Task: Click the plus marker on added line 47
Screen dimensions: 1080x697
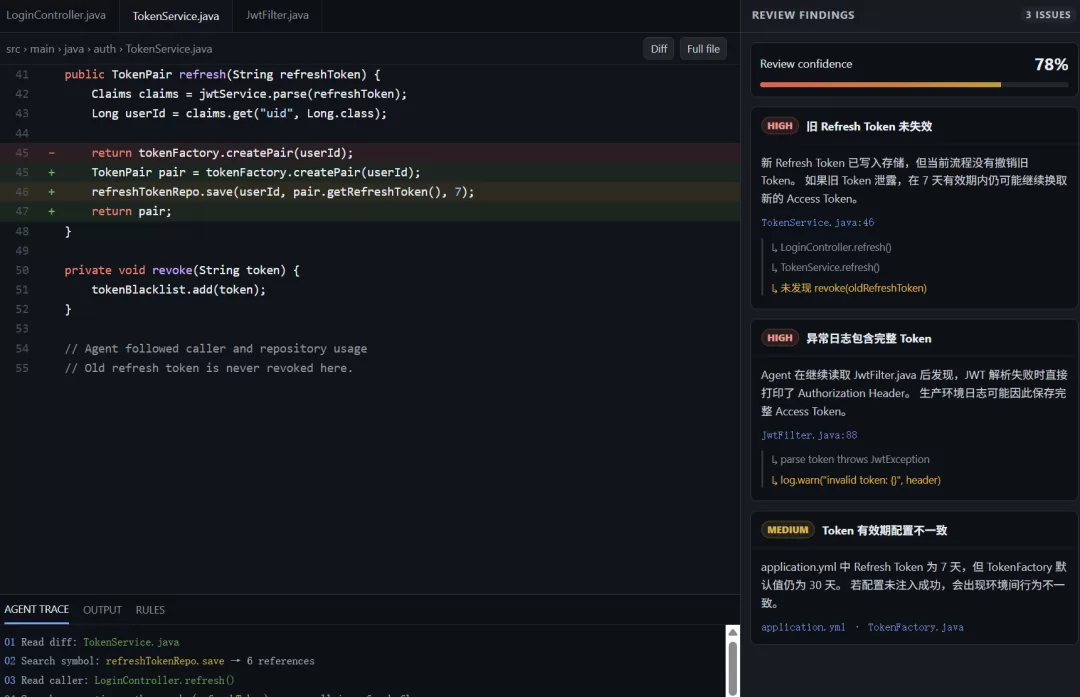Action: click(52, 211)
